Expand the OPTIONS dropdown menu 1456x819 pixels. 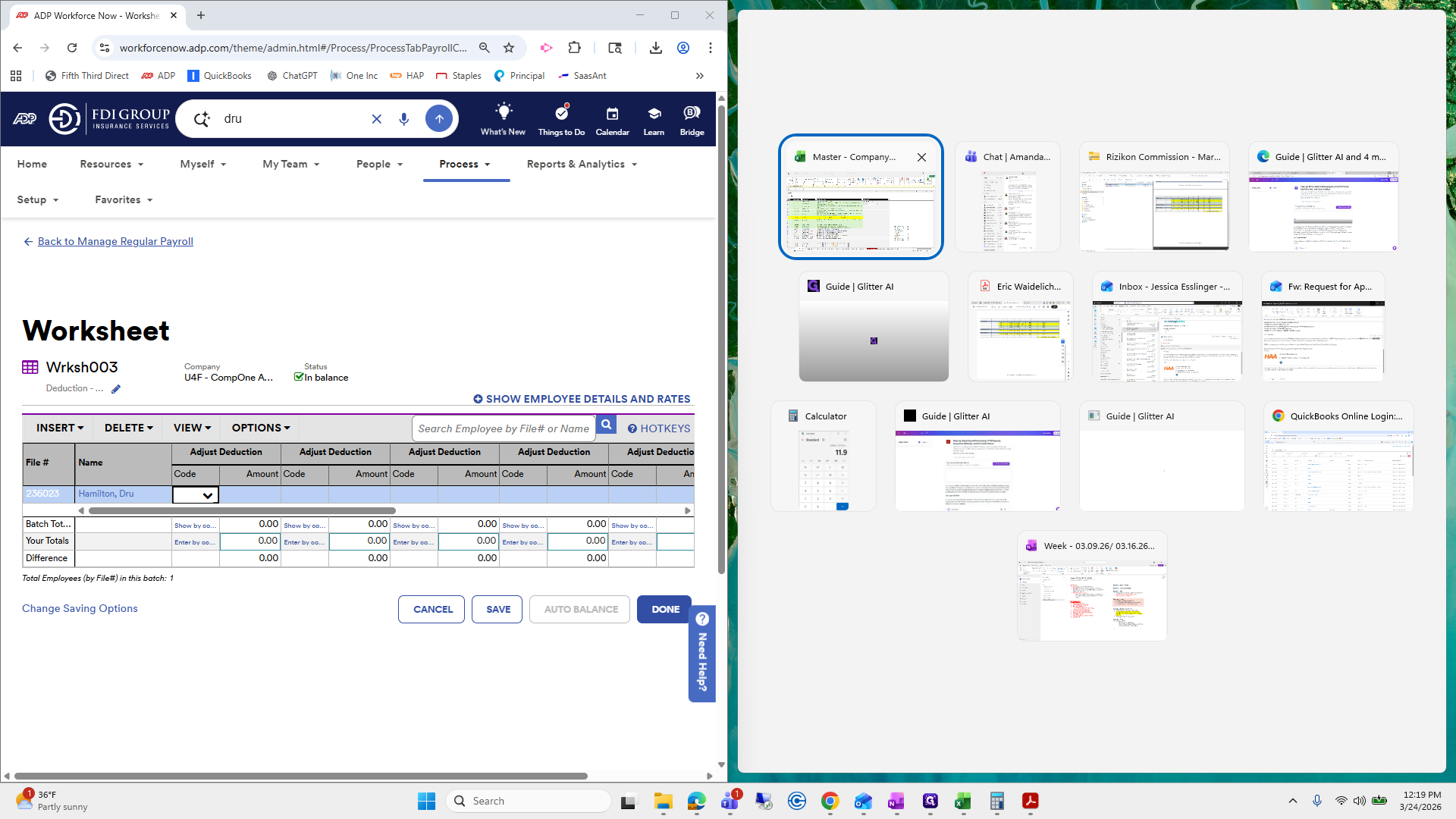coord(261,428)
